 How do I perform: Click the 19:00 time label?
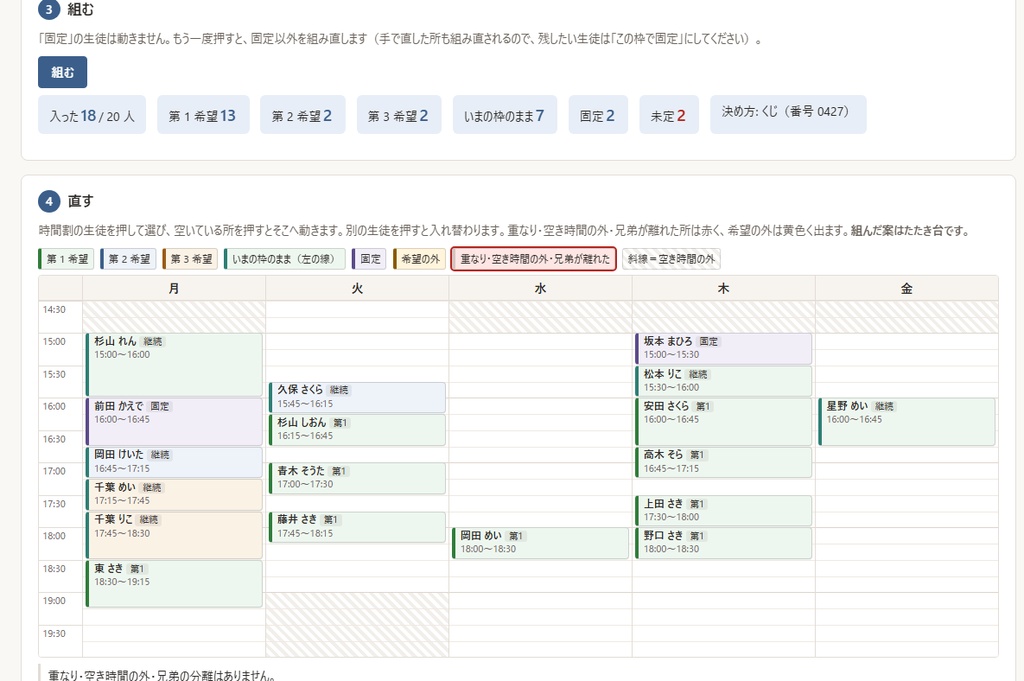click(x=54, y=601)
